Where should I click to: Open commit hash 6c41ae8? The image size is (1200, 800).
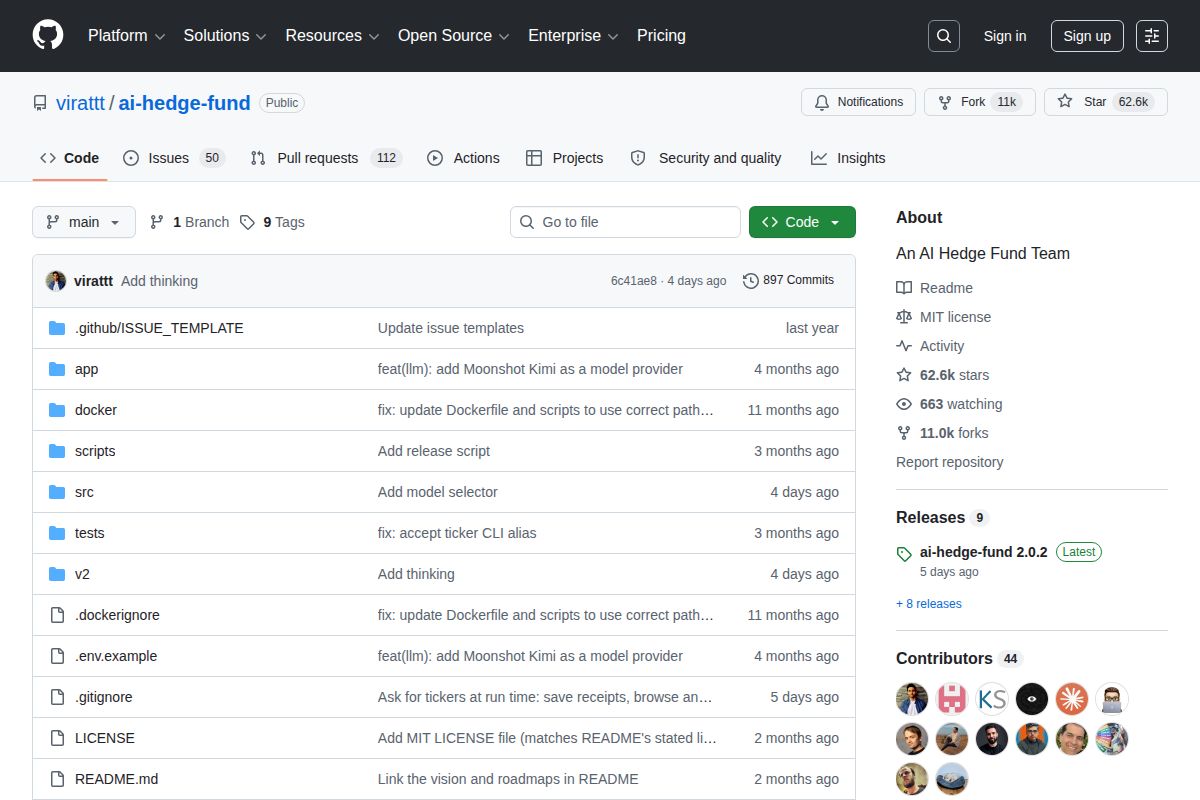point(634,281)
